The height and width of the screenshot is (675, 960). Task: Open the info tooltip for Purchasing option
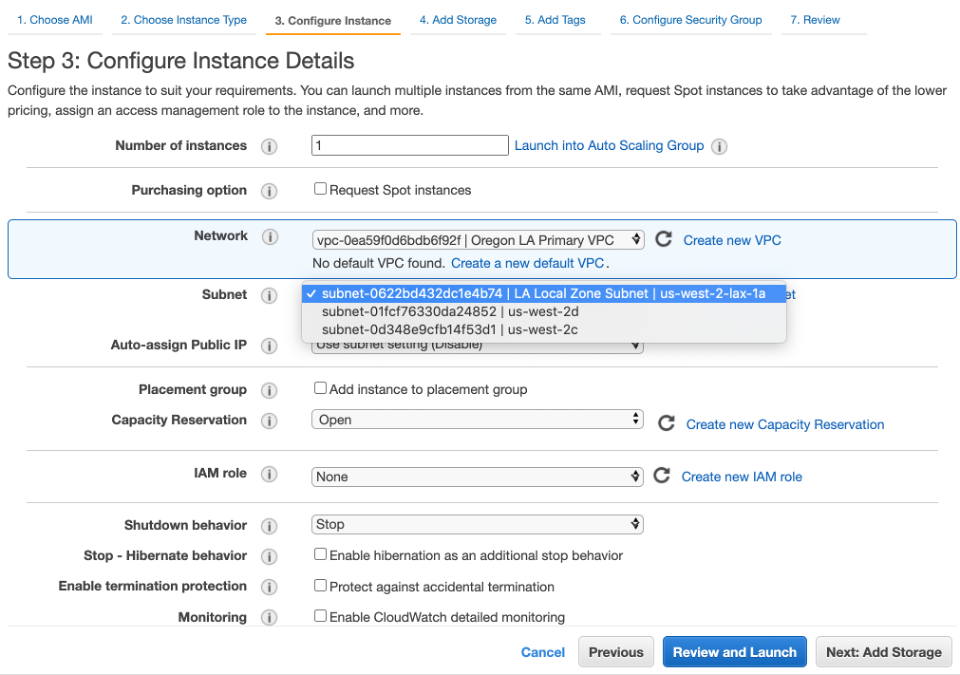269,190
